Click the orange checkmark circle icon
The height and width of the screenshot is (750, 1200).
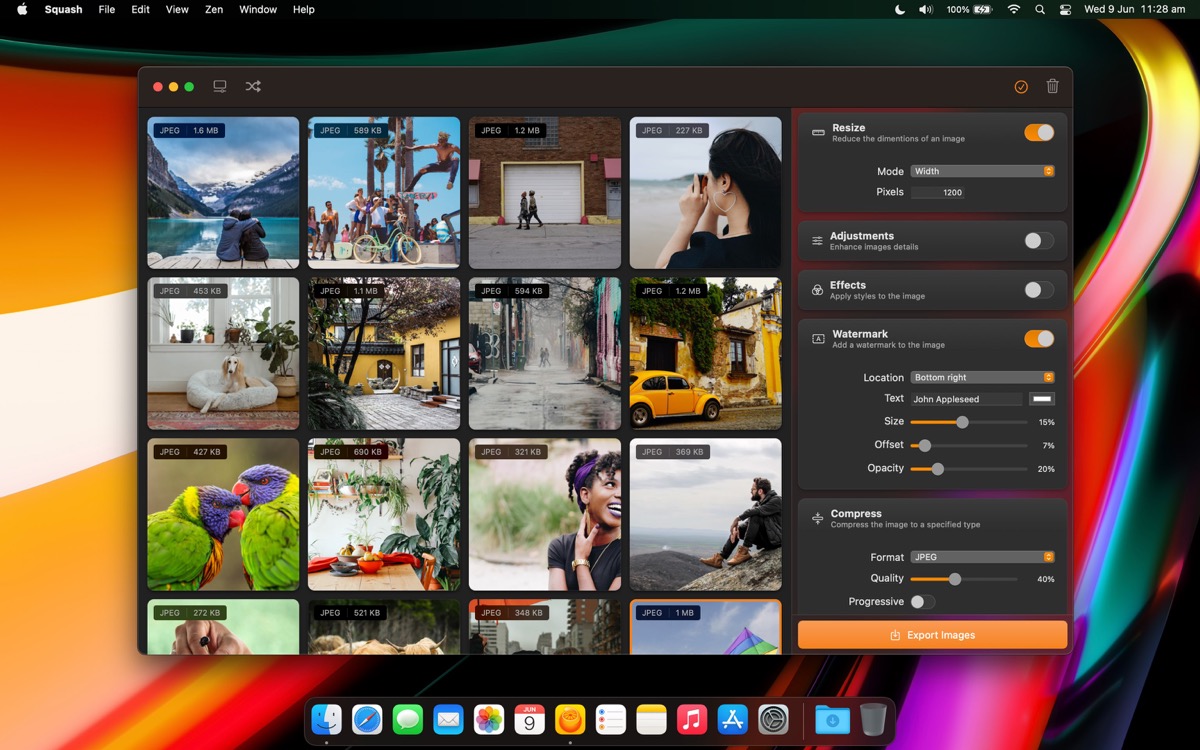(x=1021, y=87)
